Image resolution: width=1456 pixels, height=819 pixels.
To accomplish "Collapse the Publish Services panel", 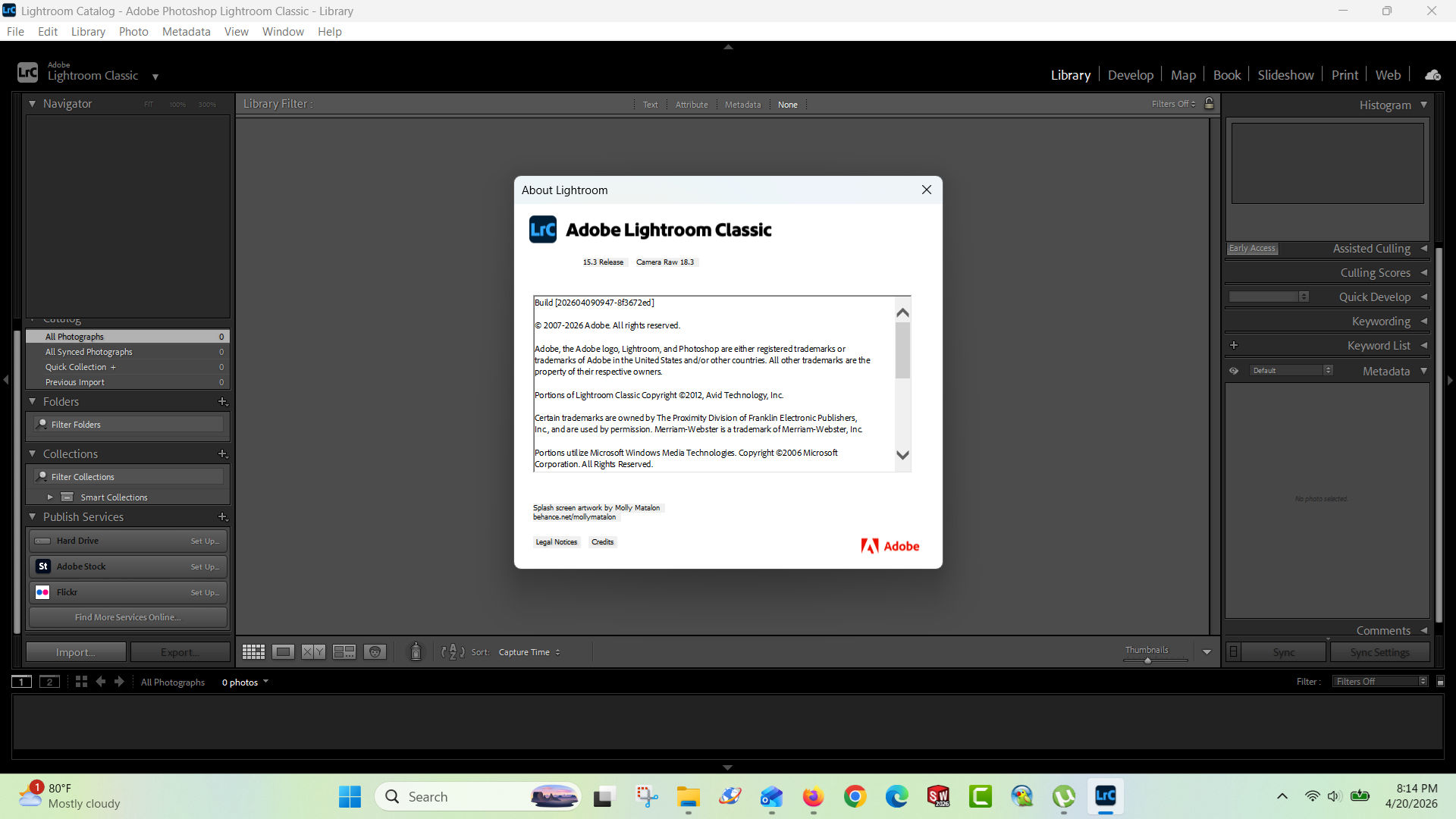I will [32, 517].
